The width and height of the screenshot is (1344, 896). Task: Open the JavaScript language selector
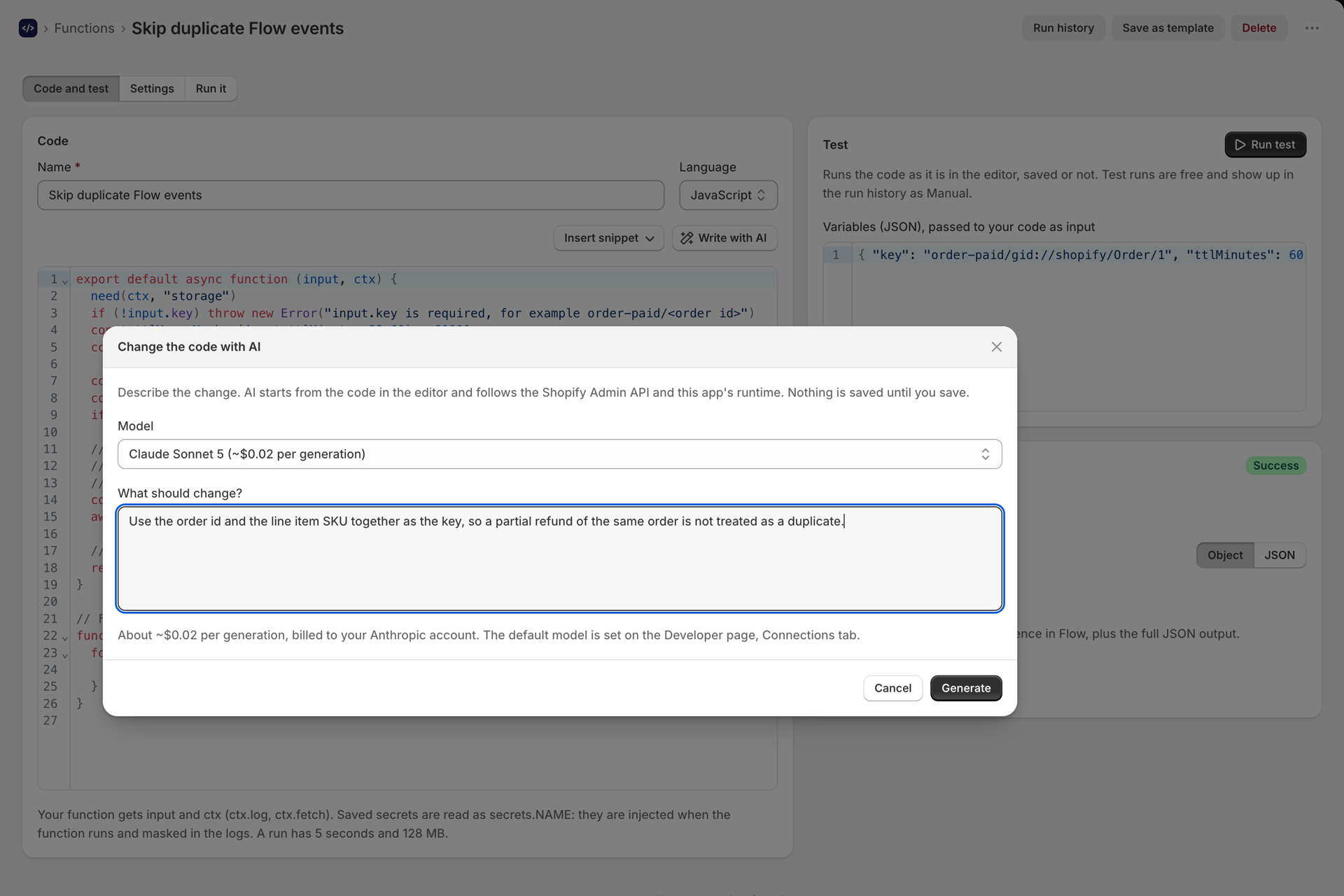point(728,195)
